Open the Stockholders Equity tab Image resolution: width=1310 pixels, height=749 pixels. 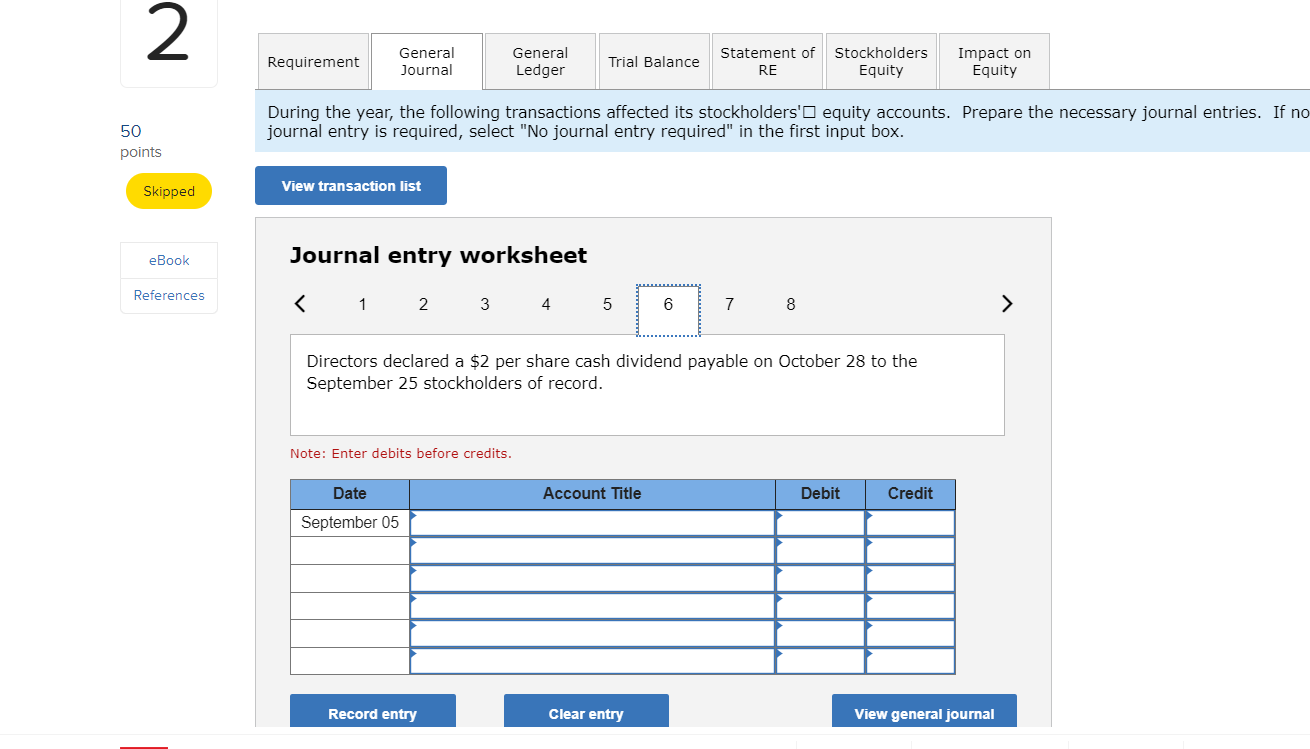click(x=880, y=61)
